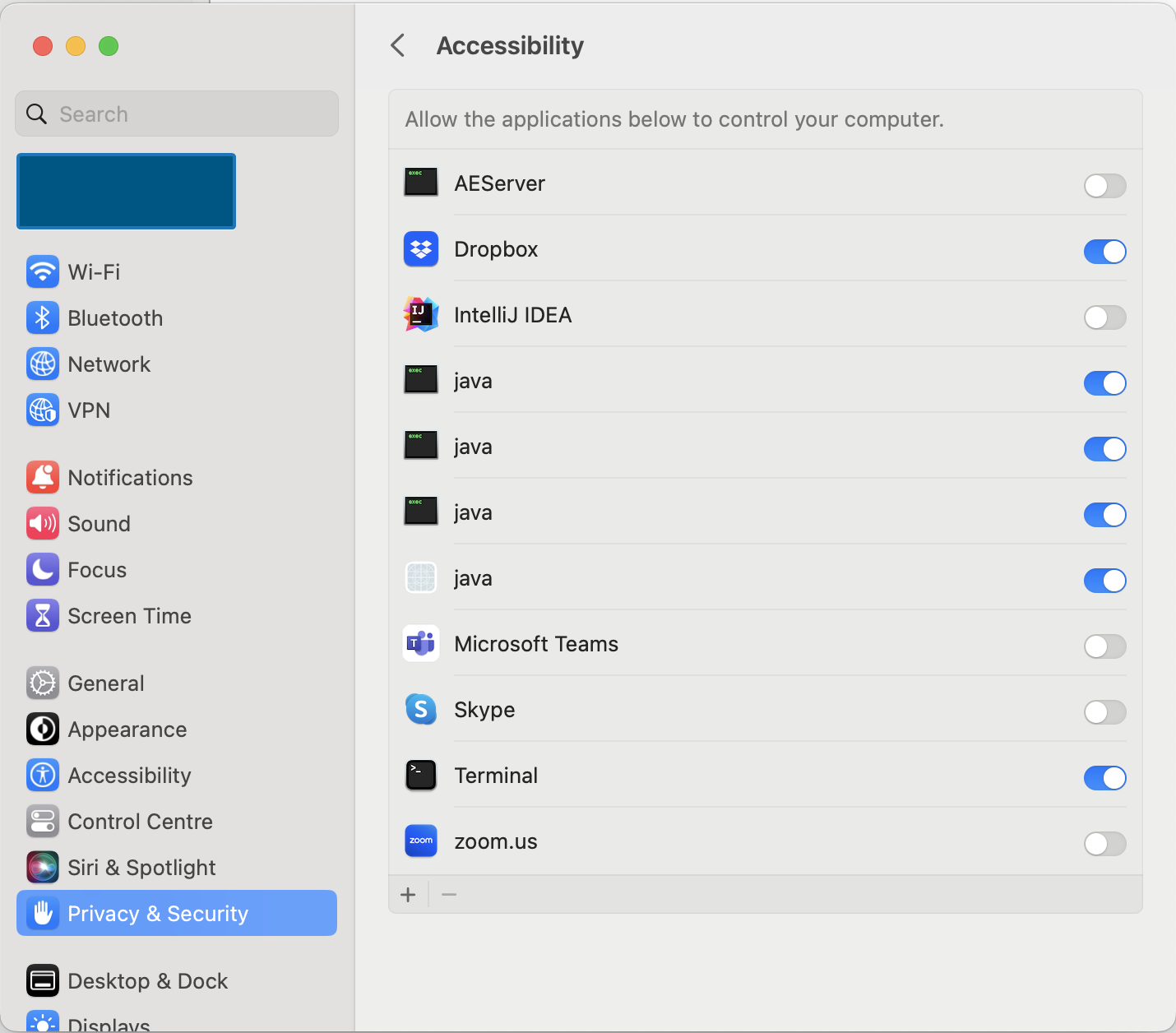Screen dimensions: 1176x1033
Task: Add an application with plus button
Action: point(408,895)
